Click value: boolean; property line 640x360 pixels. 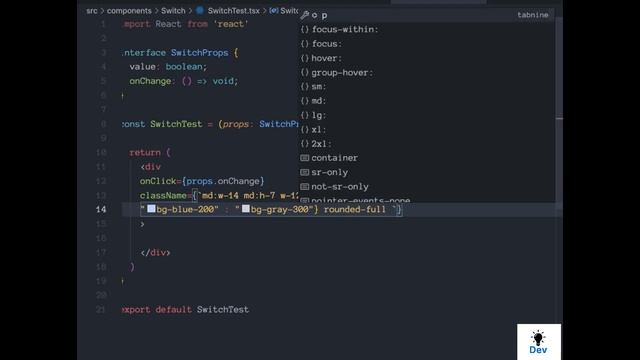(x=168, y=67)
